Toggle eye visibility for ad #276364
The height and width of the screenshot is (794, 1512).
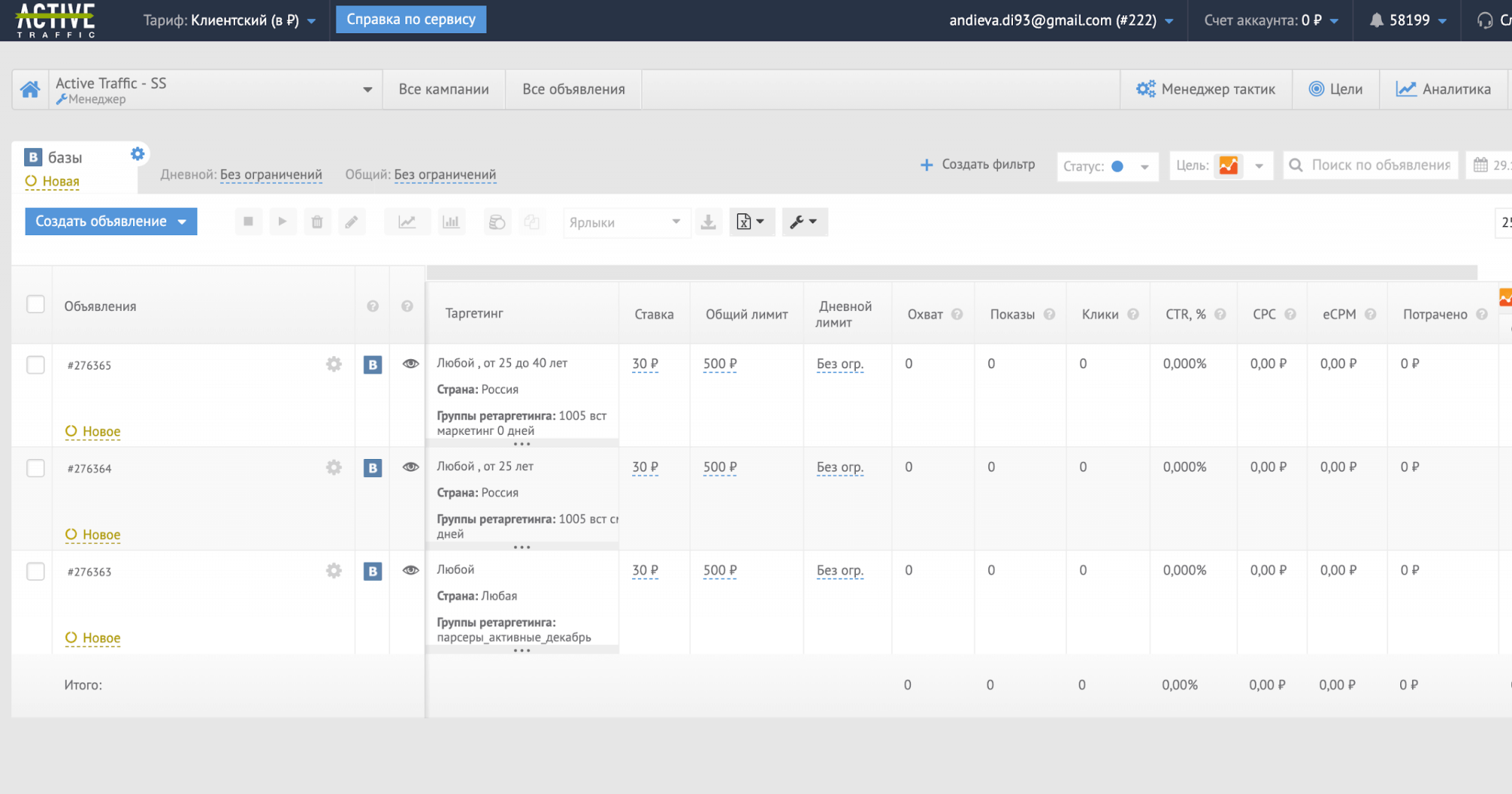coord(411,467)
